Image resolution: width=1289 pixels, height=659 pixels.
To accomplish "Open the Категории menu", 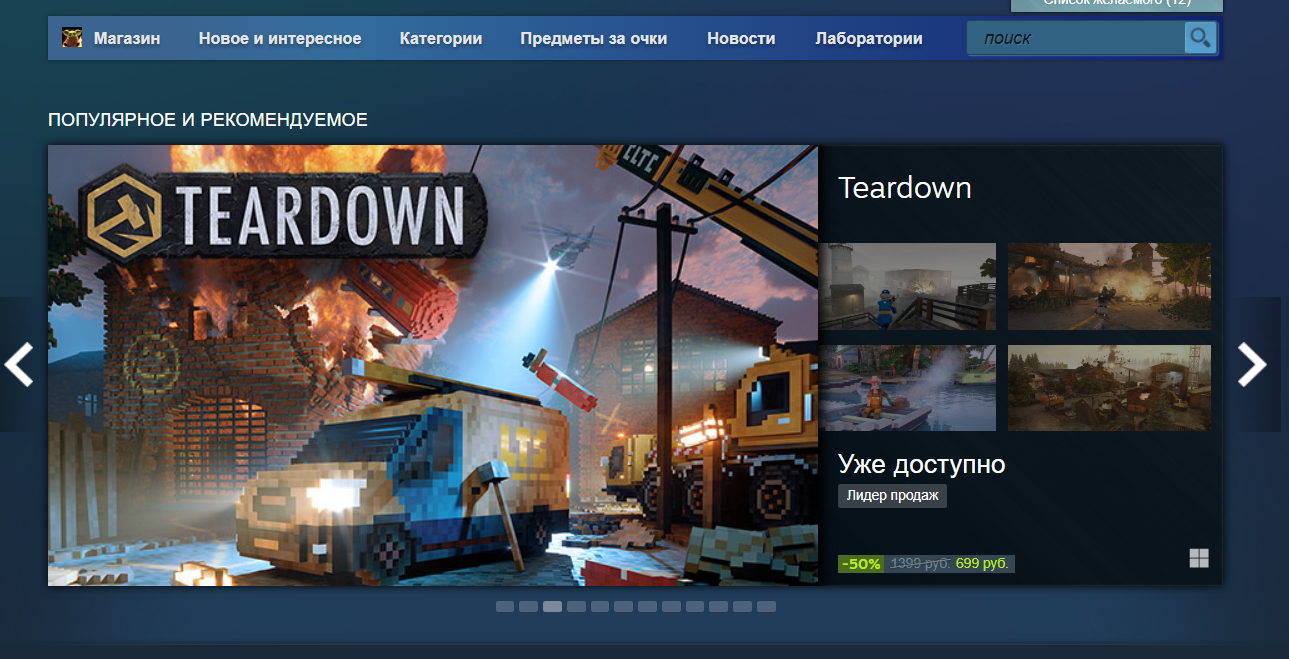I will (441, 39).
